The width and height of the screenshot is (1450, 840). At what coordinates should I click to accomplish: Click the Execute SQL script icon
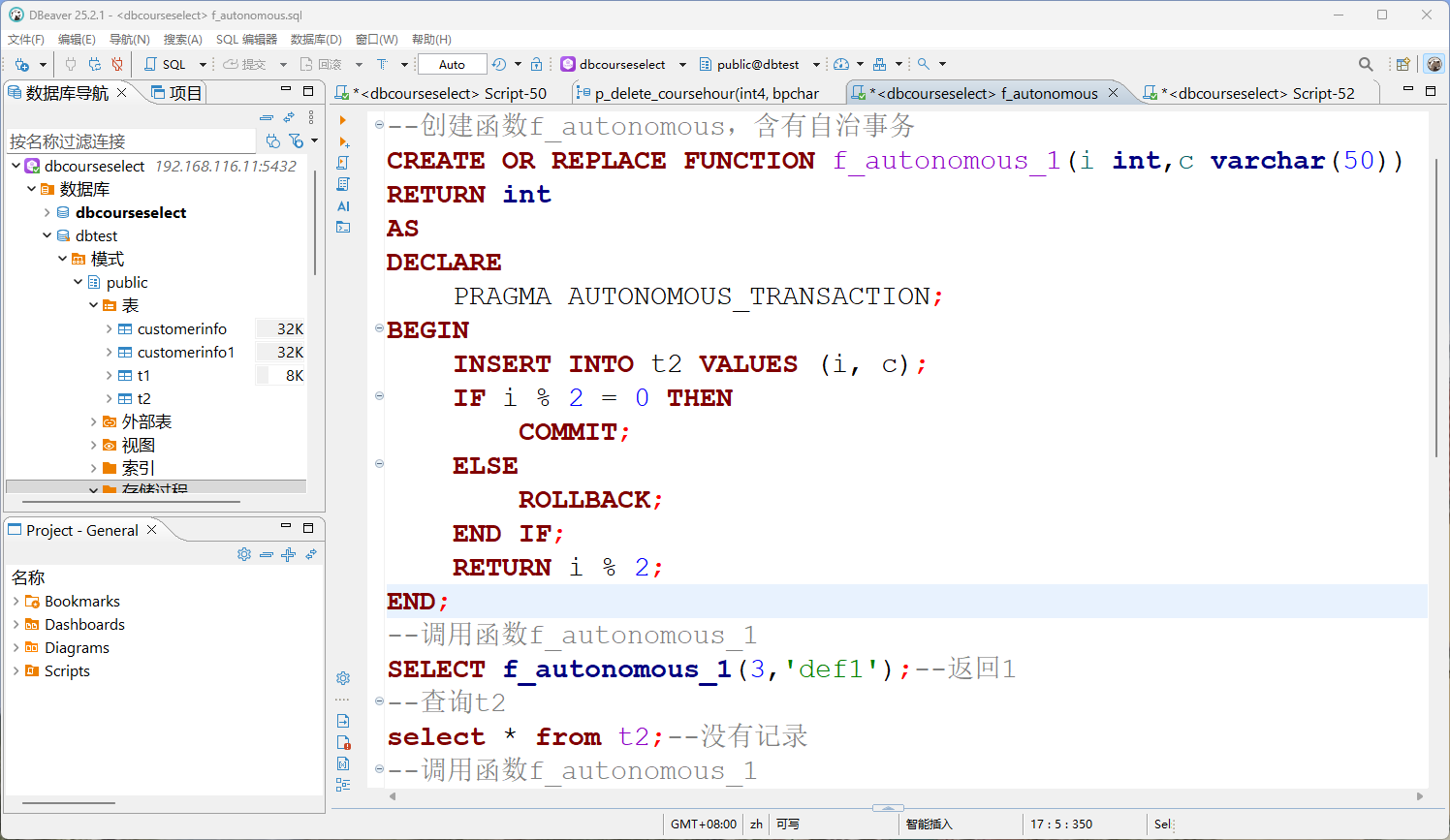coord(343,163)
